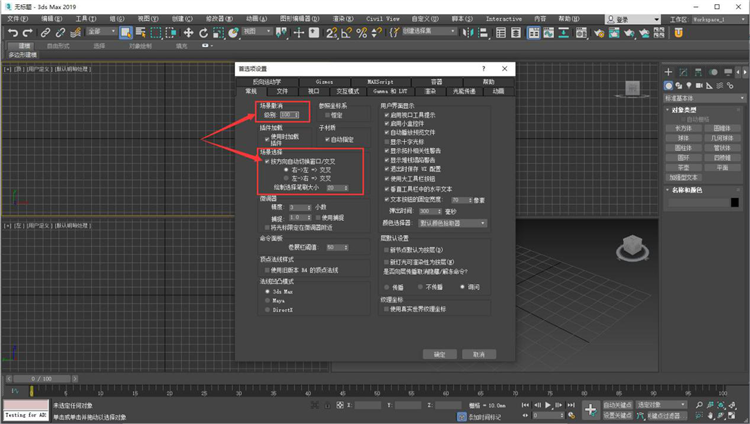Click the 长方体 box primitive button

pyautogui.click(x=684, y=128)
